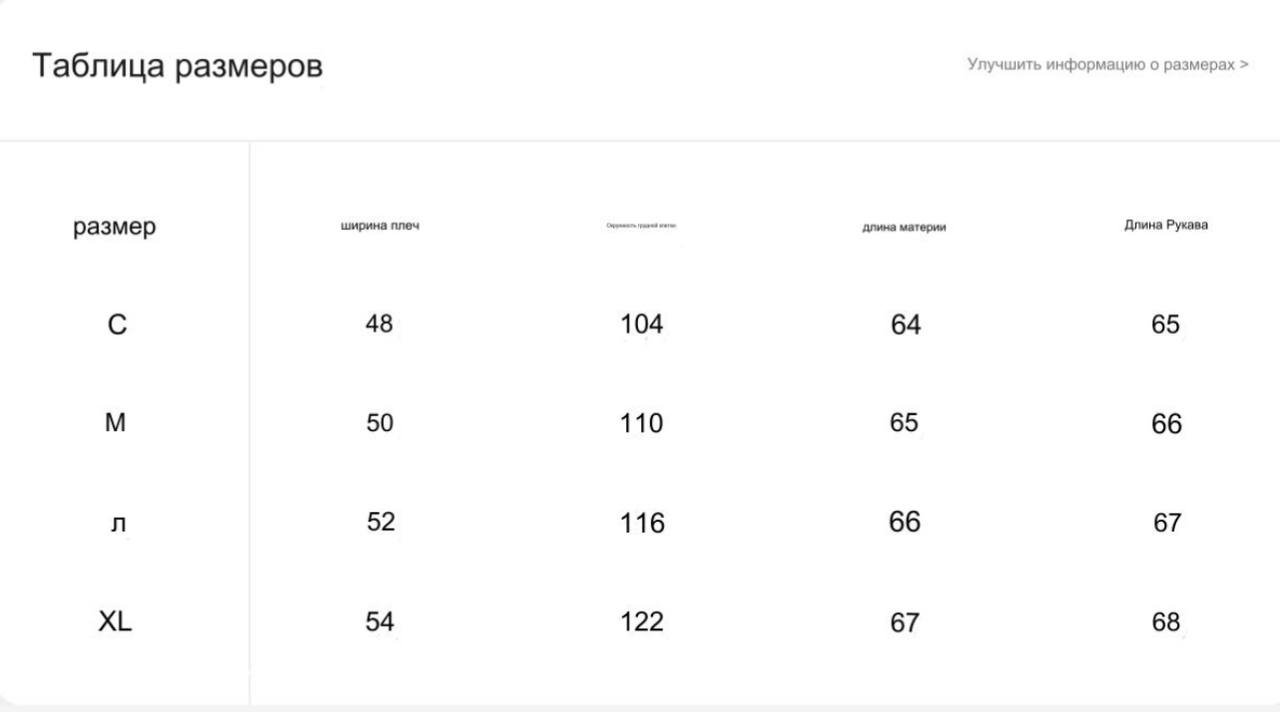
Task: Open the 'Улучшить информацию о размерах' link
Action: click(x=1107, y=64)
